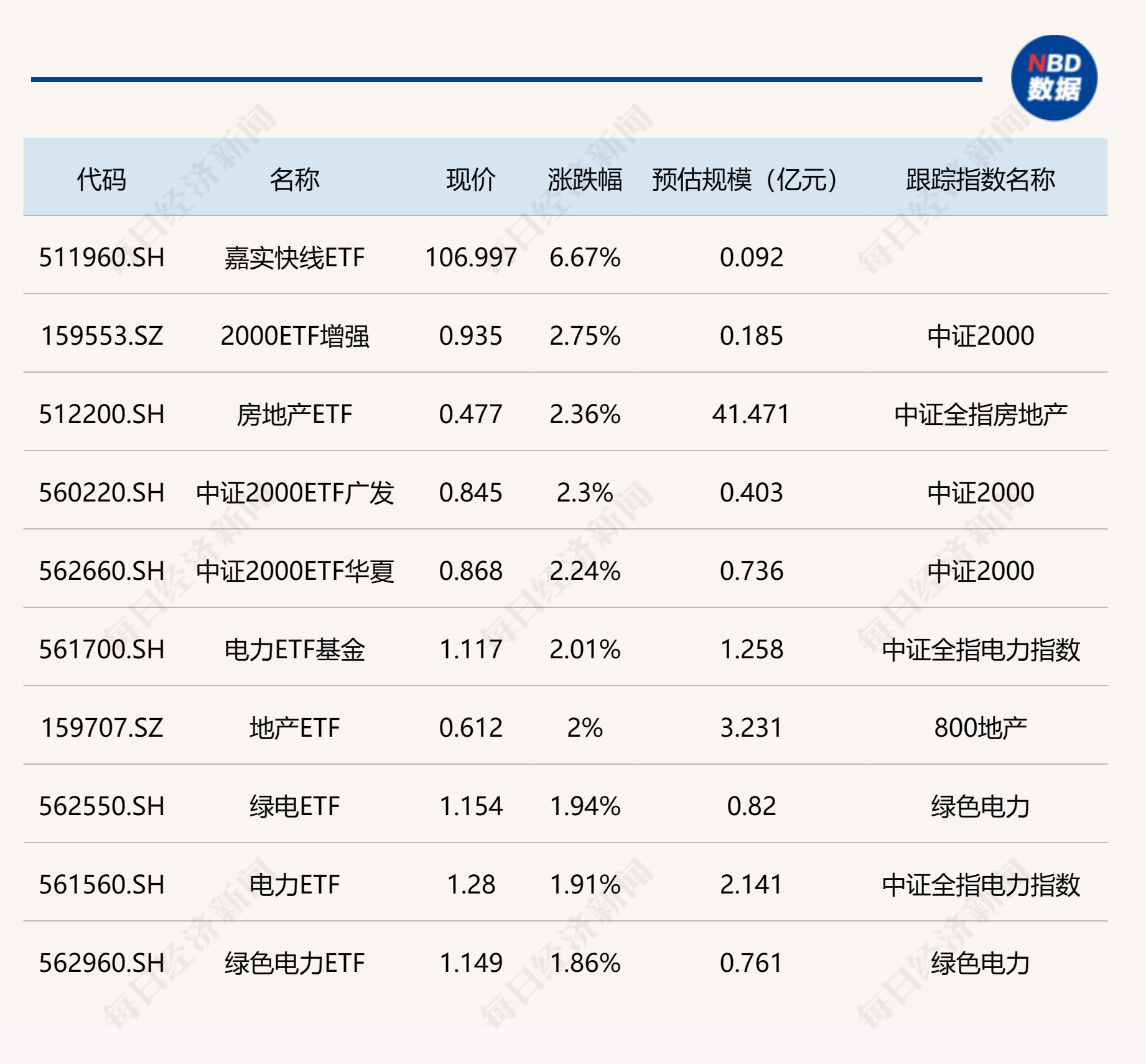Click the change value 2.36%
1146x1064 pixels.
click(x=585, y=414)
